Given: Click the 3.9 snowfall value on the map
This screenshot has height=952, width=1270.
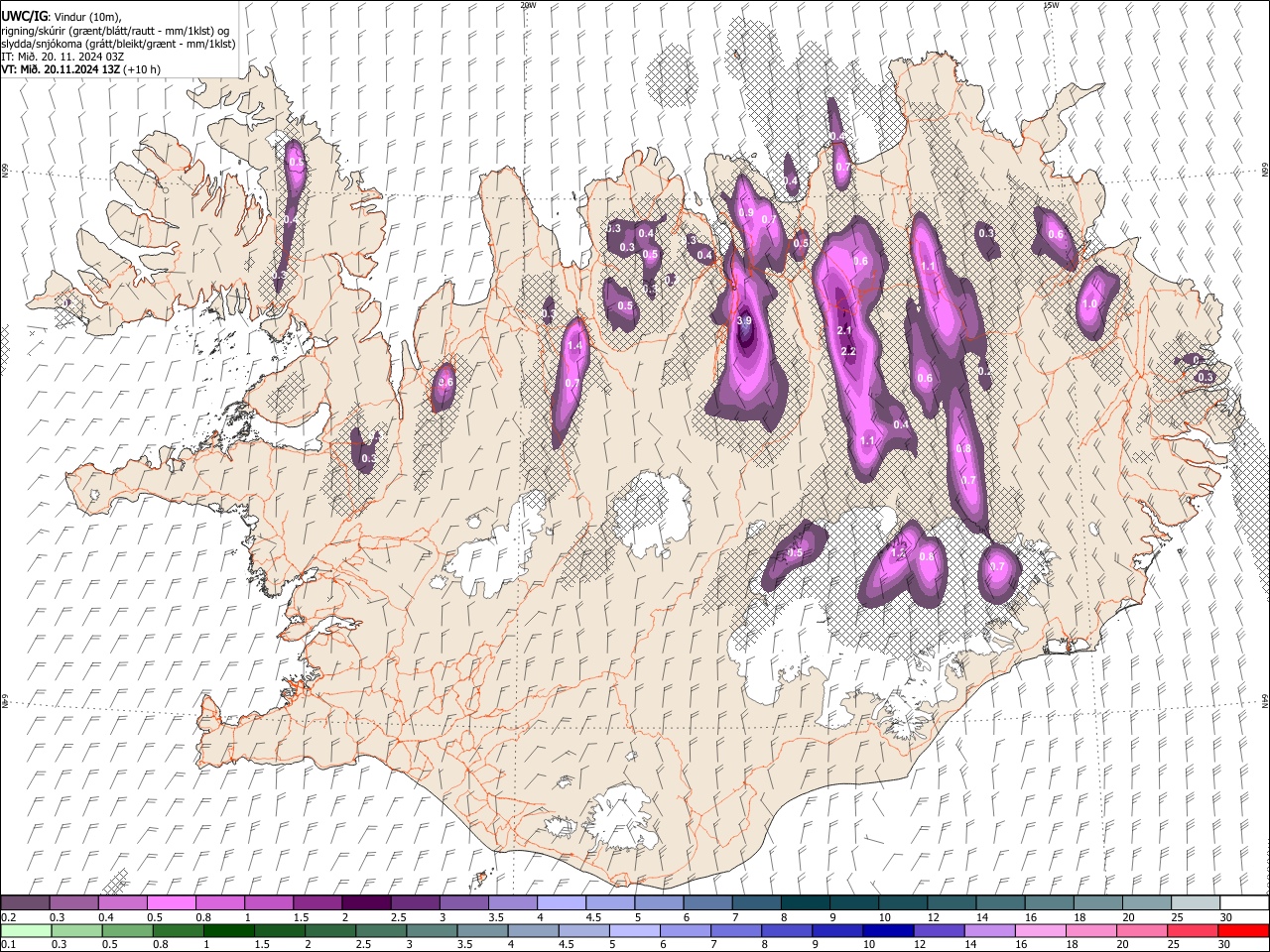Looking at the screenshot, I should [x=745, y=321].
